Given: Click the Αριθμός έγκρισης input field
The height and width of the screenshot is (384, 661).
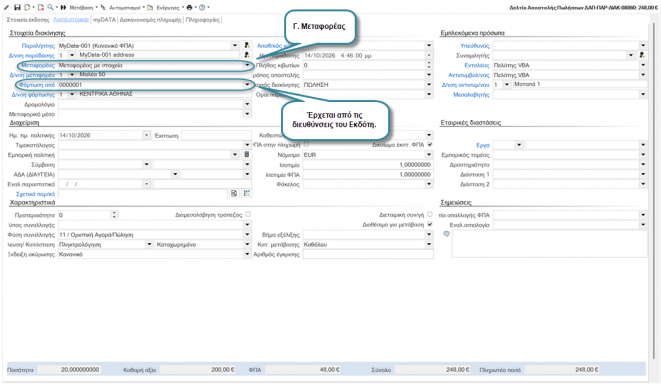Looking at the screenshot, I should pyautogui.click(x=368, y=254).
